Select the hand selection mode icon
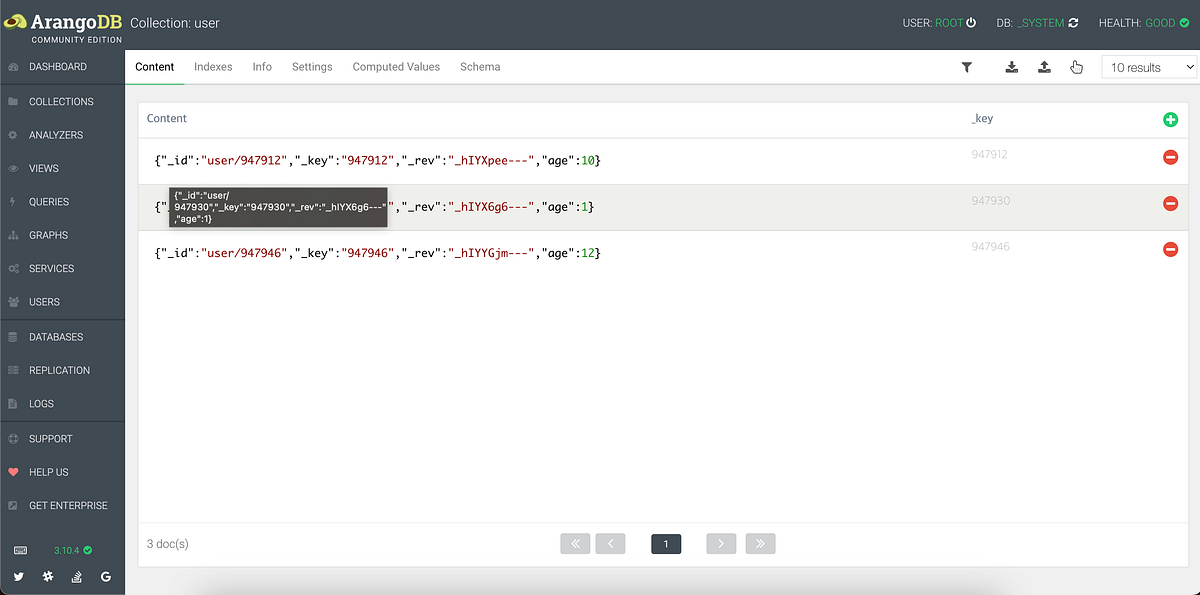The width and height of the screenshot is (1200, 595). (1076, 67)
